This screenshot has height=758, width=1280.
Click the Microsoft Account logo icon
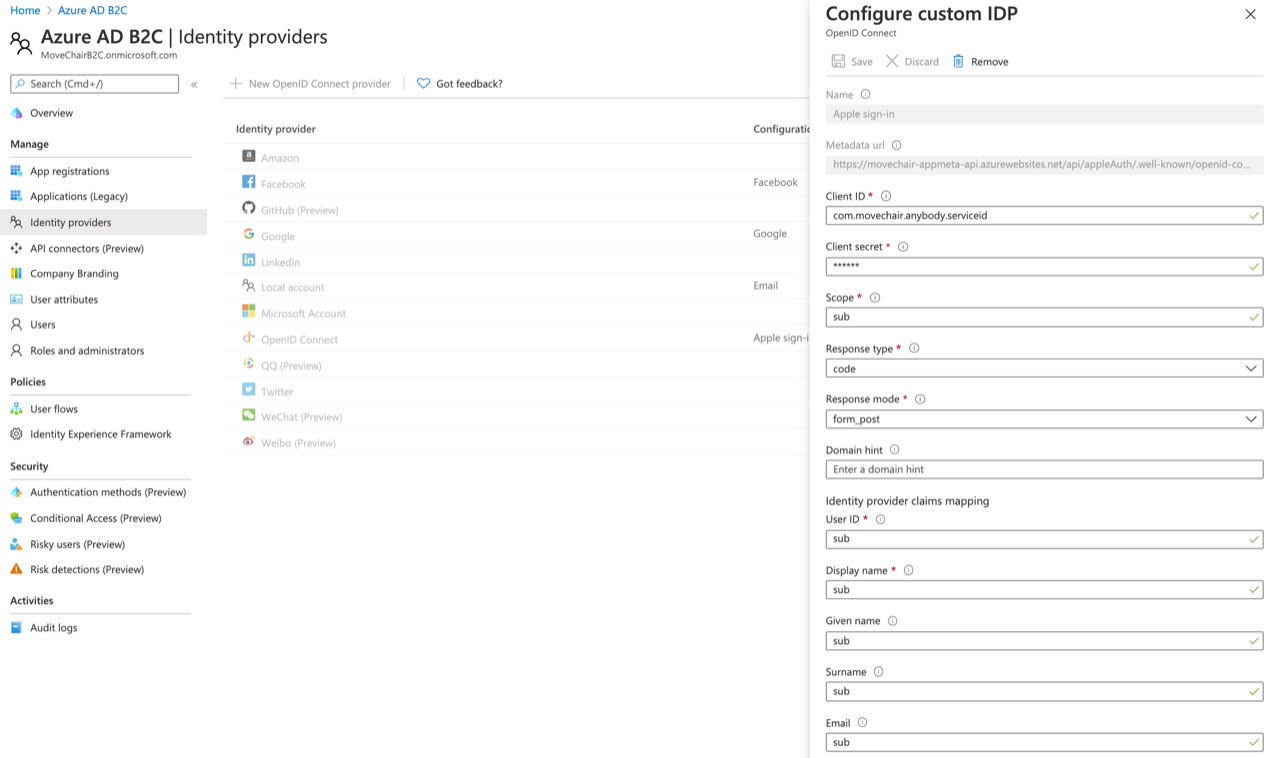click(249, 312)
